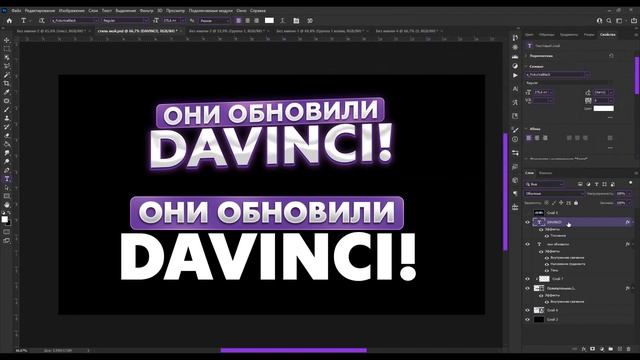This screenshot has height=360, width=640.
Task: Click the color swatch in Properties panel
Action: 603,108
